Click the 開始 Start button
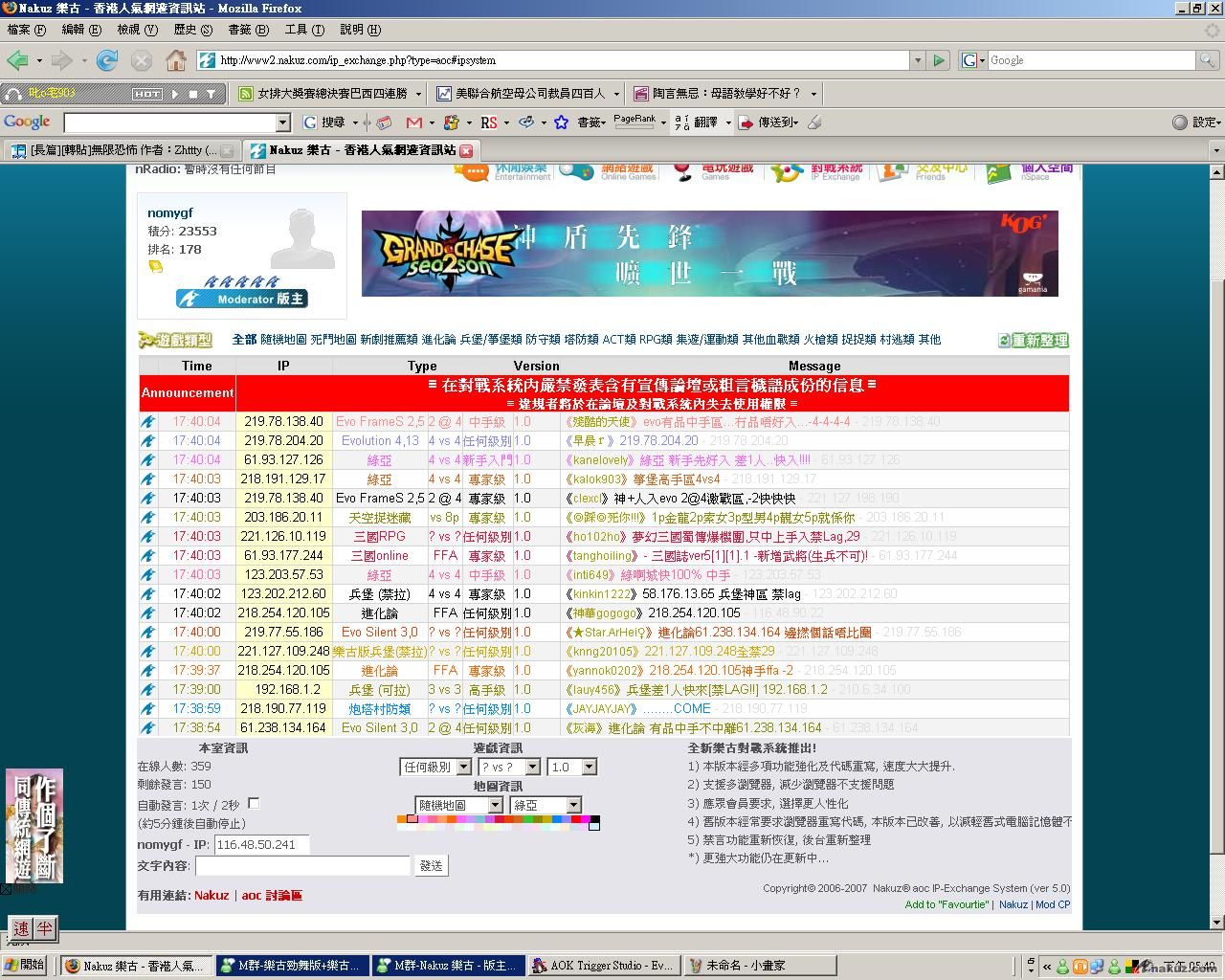This screenshot has width=1225, height=980. [25, 966]
